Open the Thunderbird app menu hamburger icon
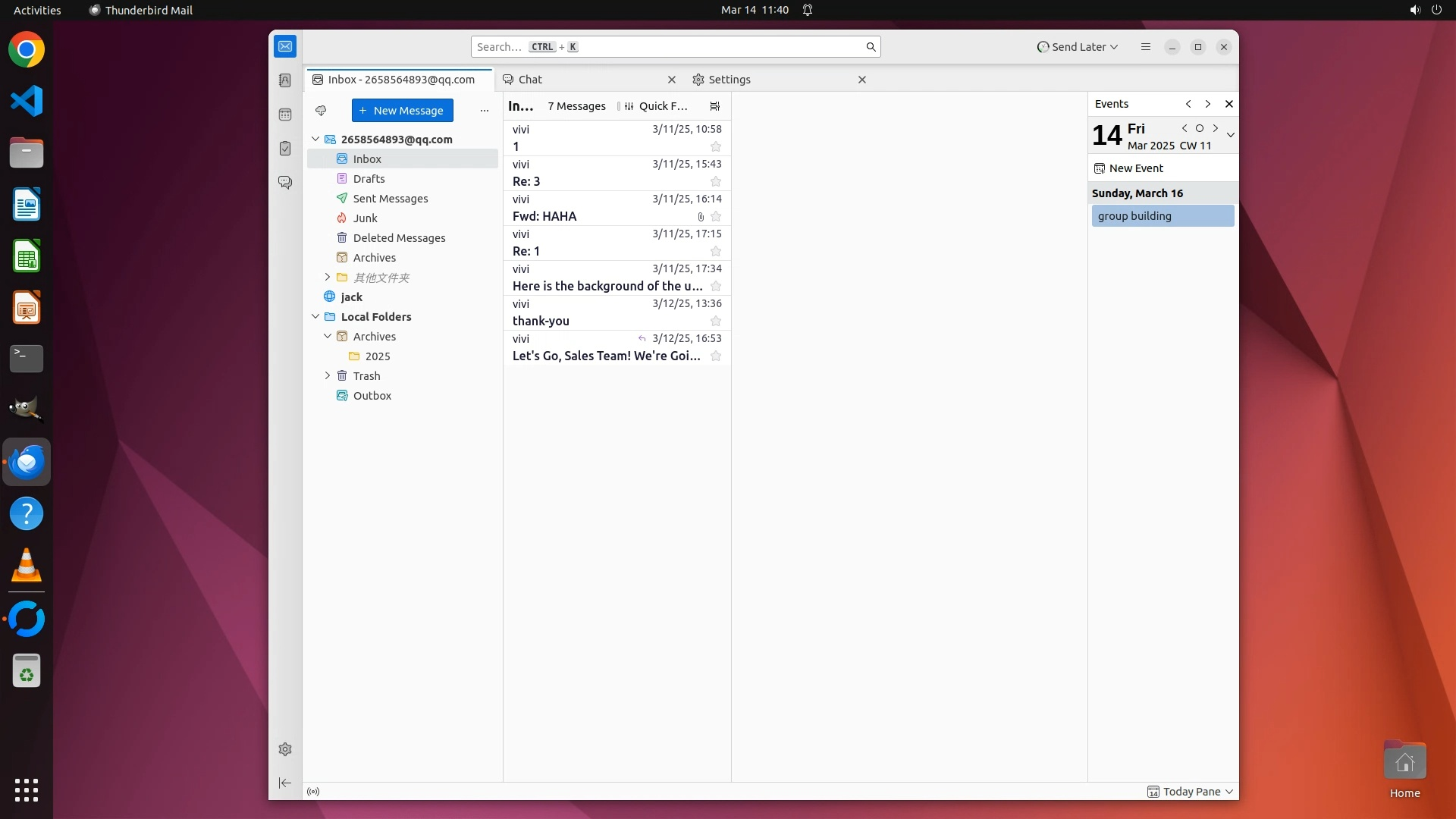Screen dimensions: 1456x819 [1145, 47]
